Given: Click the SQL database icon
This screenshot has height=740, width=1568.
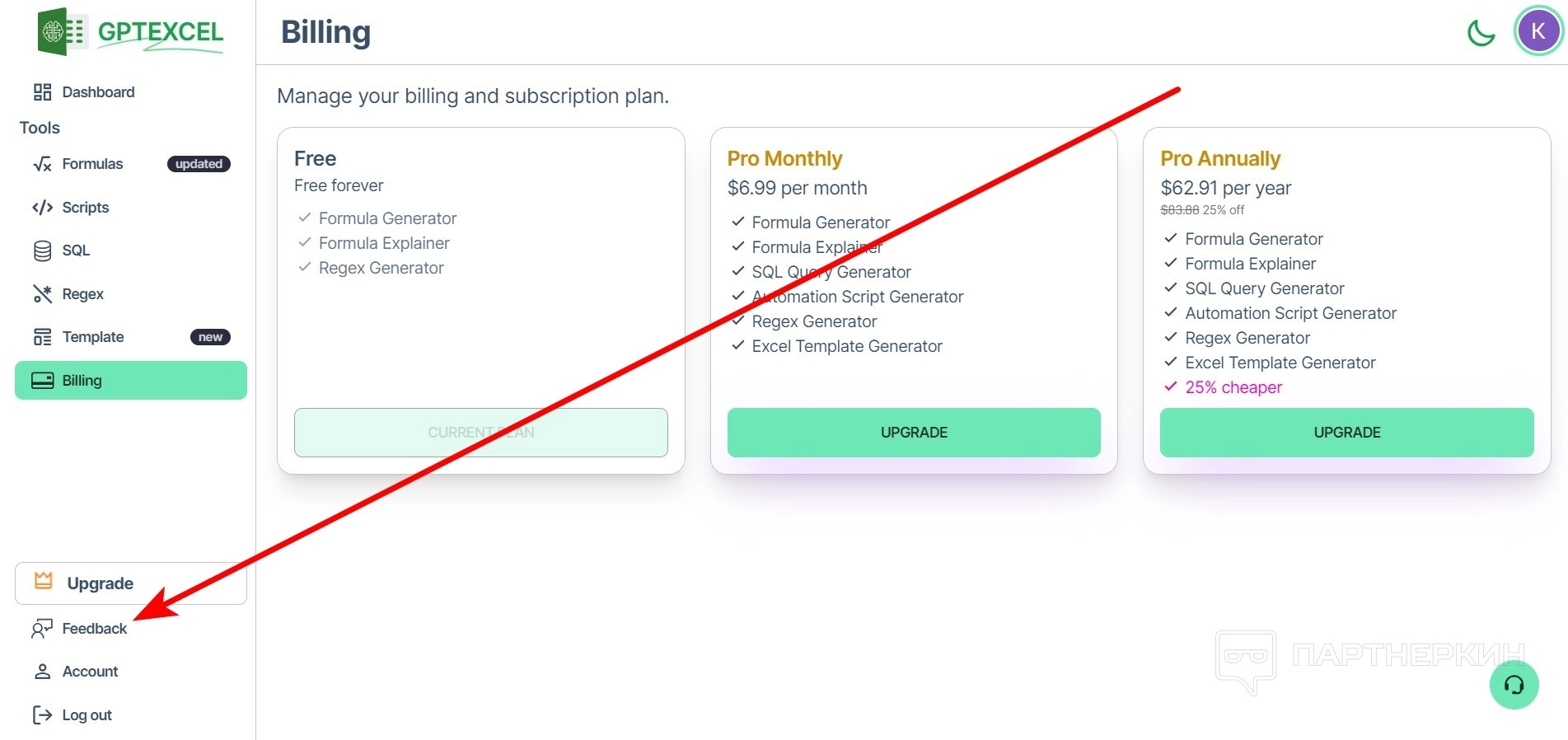Looking at the screenshot, I should (x=42, y=251).
